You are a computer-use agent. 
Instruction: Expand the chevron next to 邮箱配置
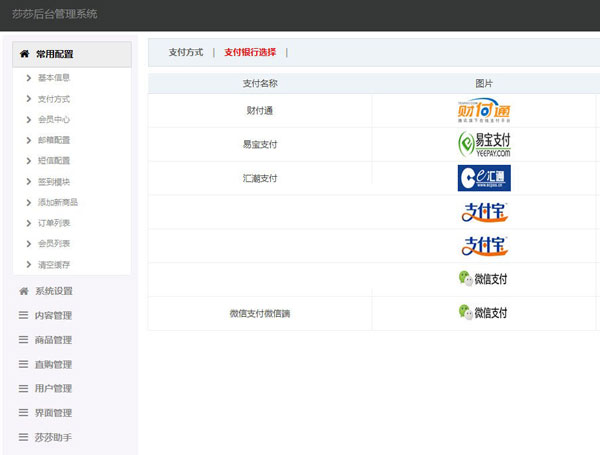(29, 140)
